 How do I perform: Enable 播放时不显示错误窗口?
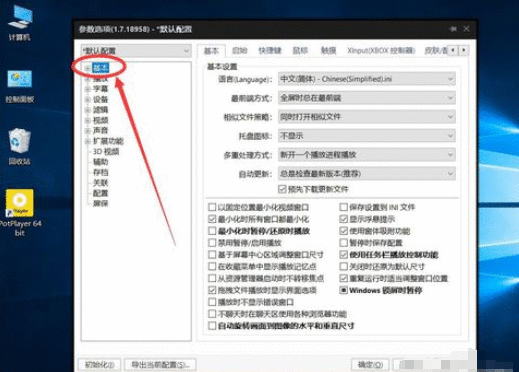[212, 302]
